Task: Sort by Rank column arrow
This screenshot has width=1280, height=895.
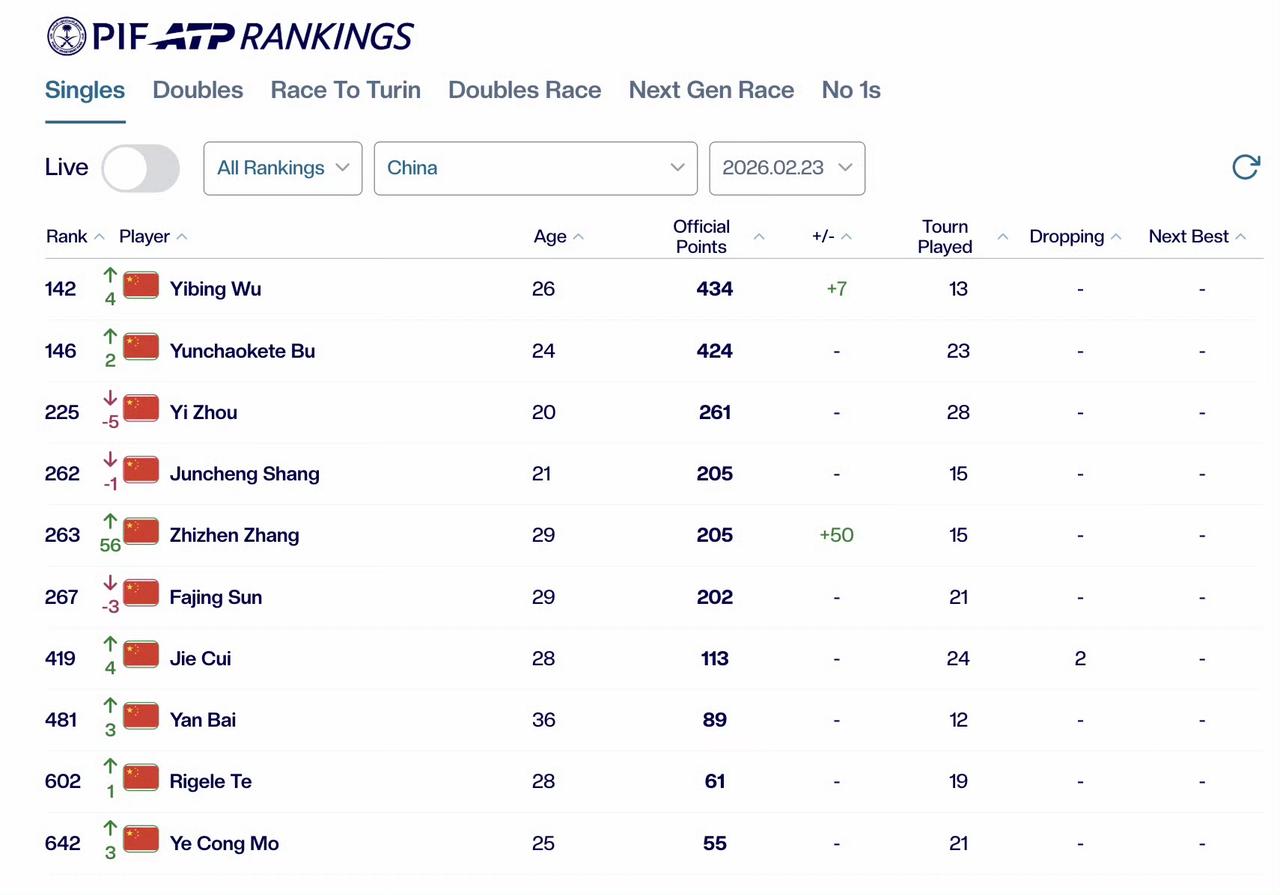Action: tap(99, 237)
